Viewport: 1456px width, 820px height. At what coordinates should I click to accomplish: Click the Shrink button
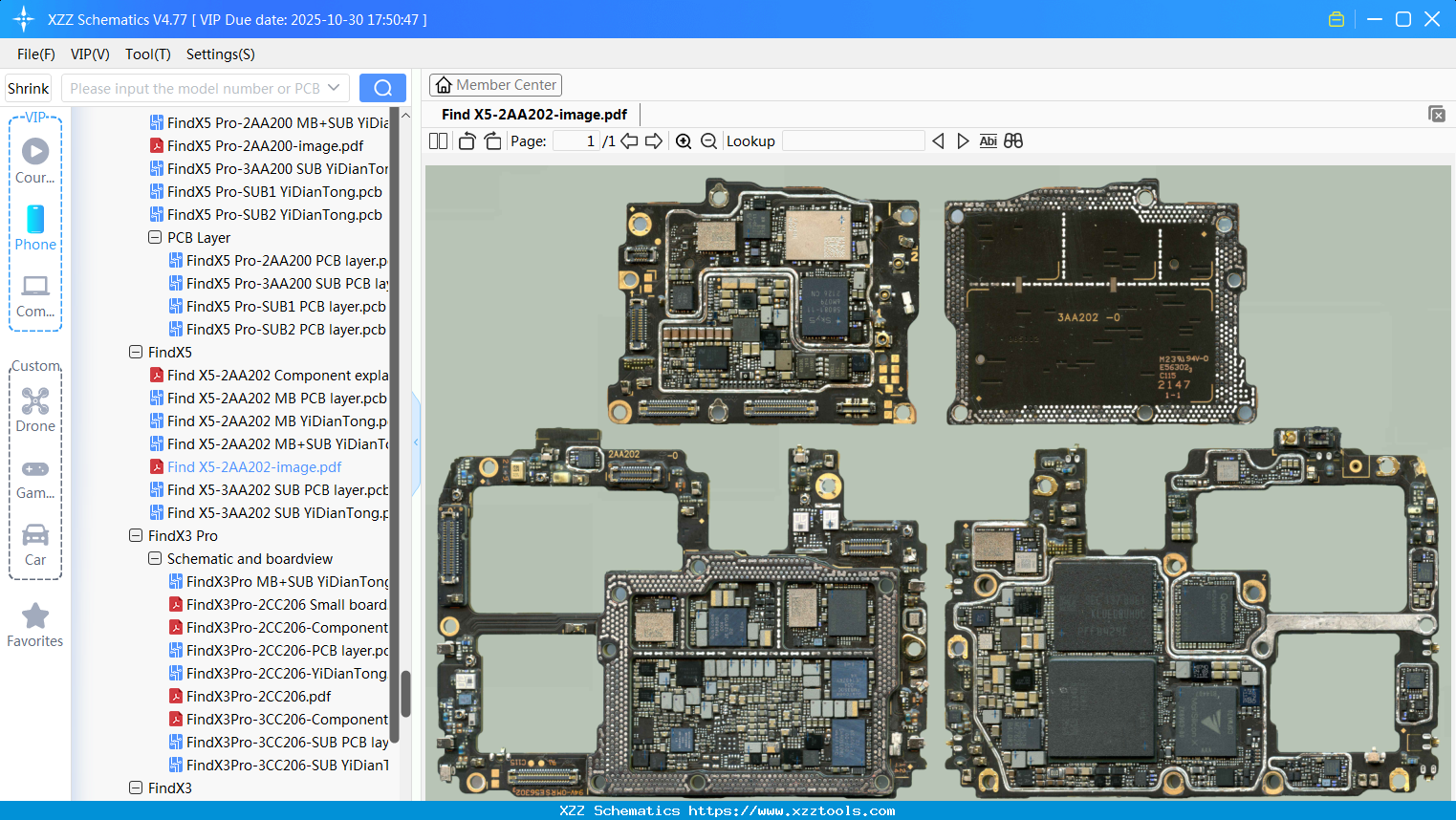pyautogui.click(x=29, y=88)
